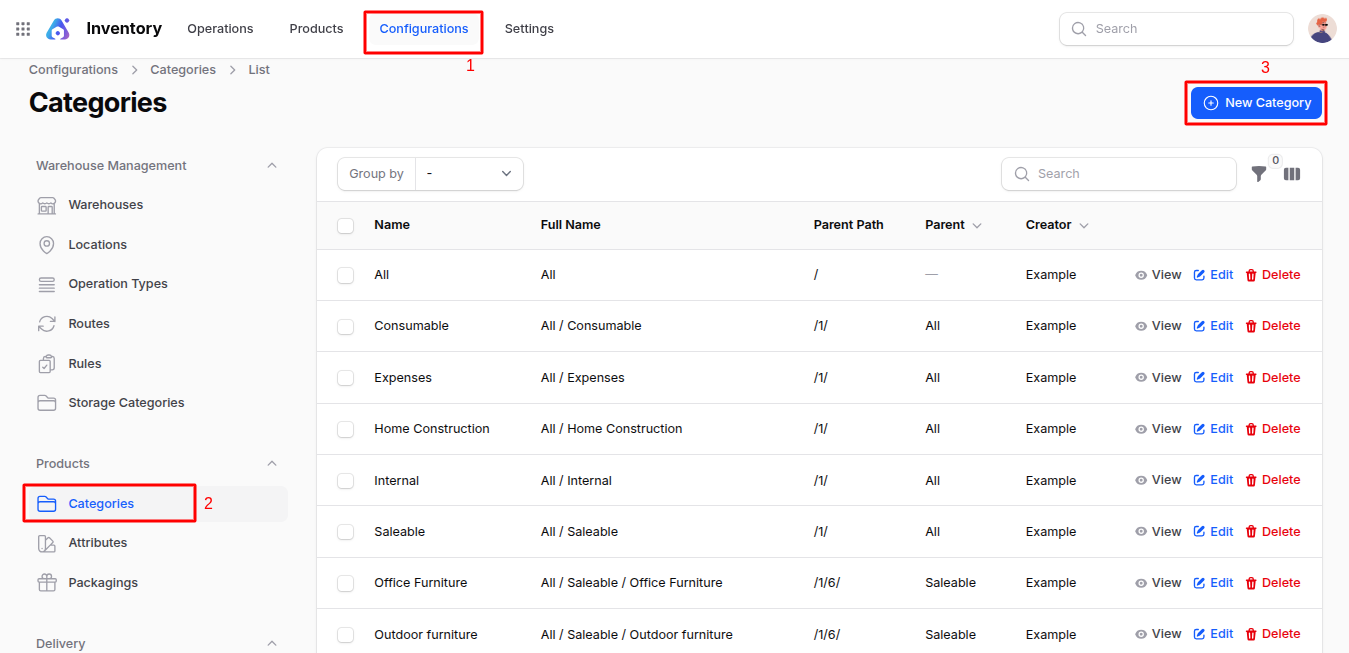Image resolution: width=1349 pixels, height=653 pixels.
Task: Open the filters icon above the table
Action: [1259, 174]
